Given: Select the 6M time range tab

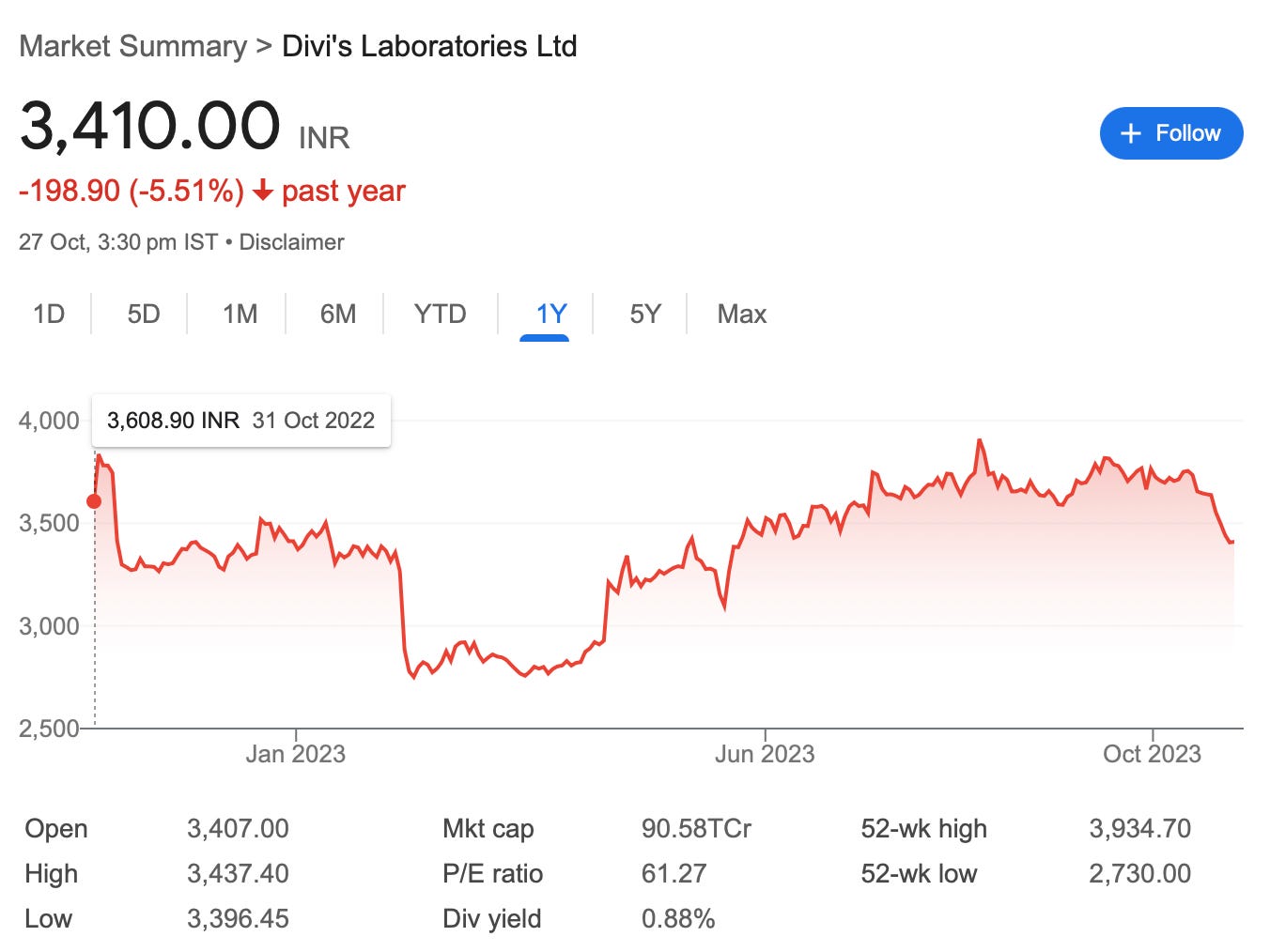Looking at the screenshot, I should (x=338, y=314).
